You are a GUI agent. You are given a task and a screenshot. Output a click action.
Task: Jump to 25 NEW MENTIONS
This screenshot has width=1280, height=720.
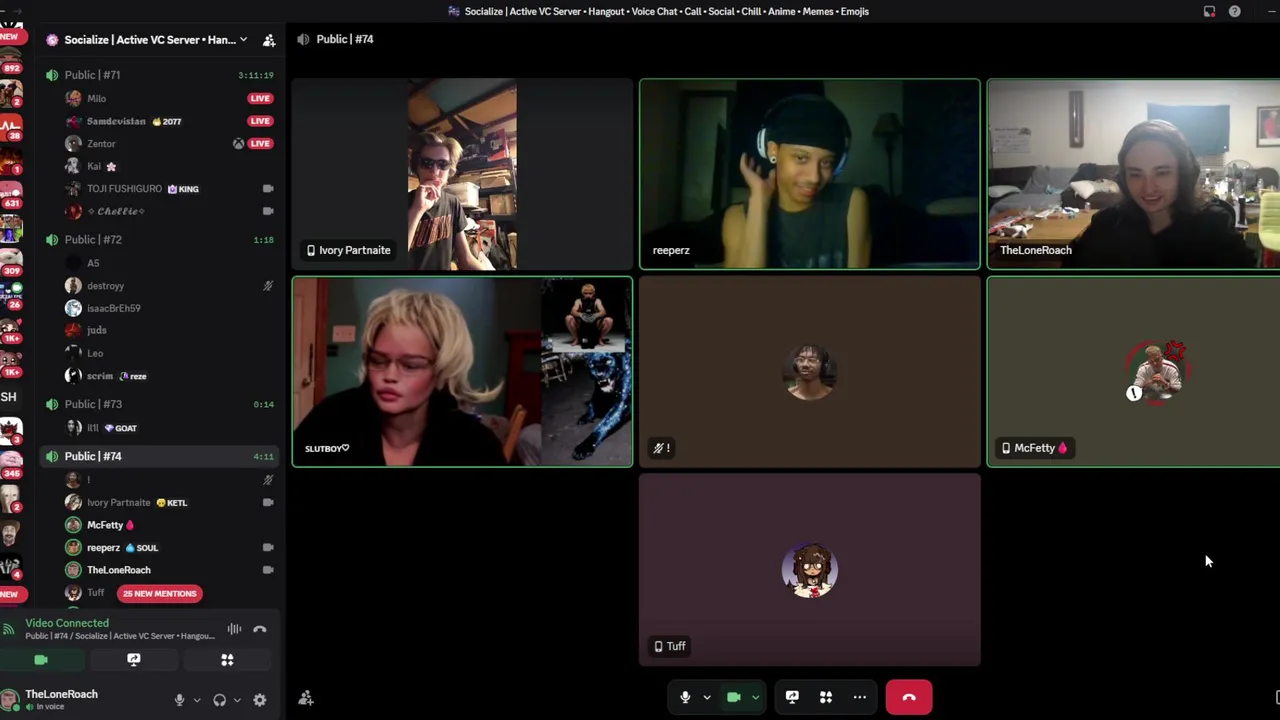pyautogui.click(x=160, y=593)
